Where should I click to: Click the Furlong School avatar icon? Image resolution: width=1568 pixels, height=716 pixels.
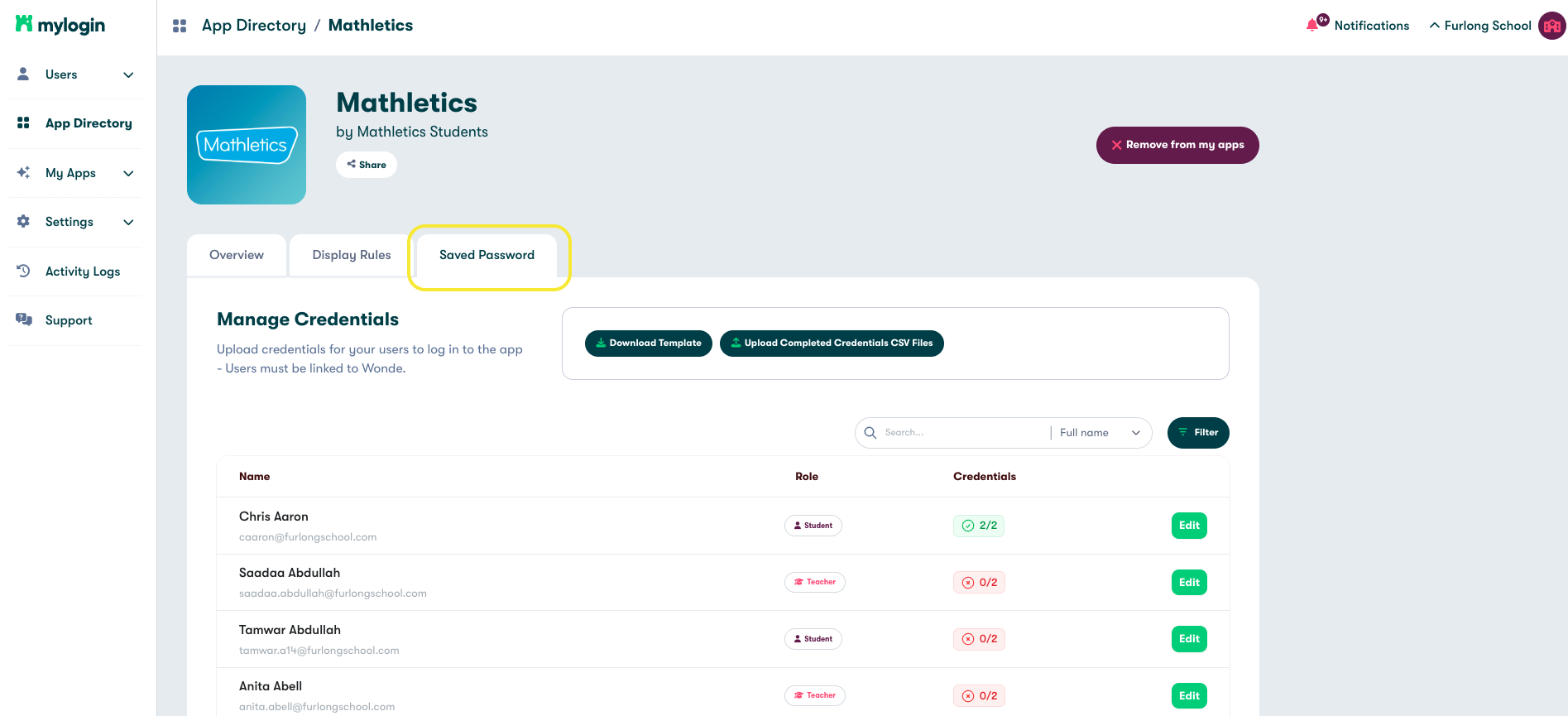coord(1551,26)
